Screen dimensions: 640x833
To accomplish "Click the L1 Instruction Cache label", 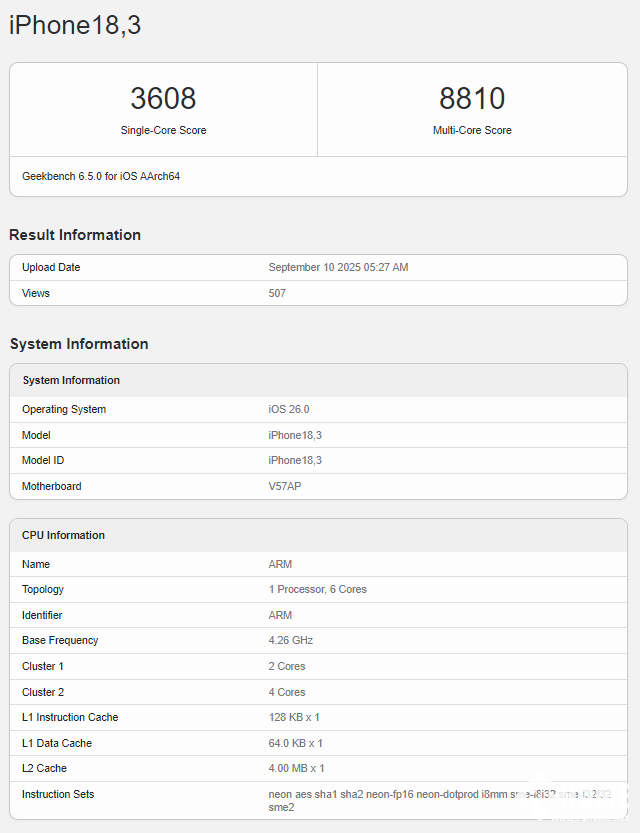I will 70,718.
